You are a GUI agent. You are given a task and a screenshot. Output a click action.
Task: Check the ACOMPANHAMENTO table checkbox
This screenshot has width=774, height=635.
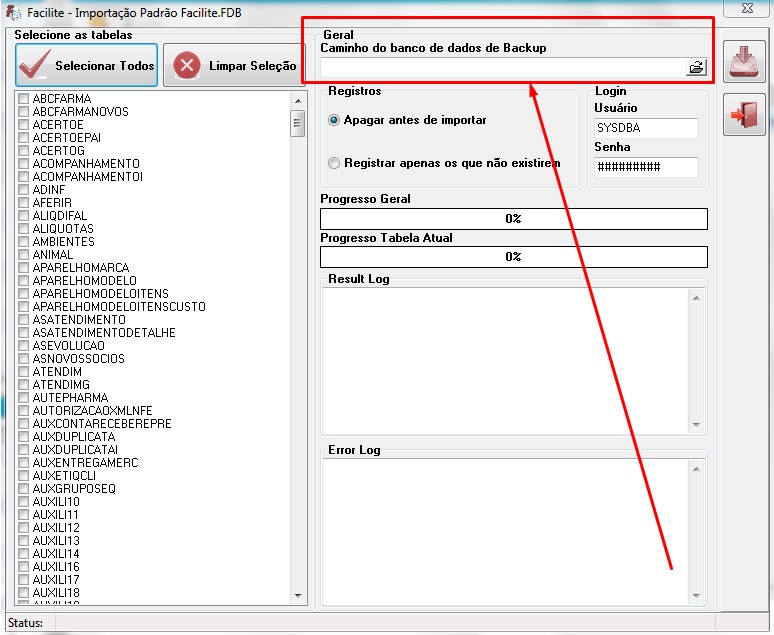point(23,163)
